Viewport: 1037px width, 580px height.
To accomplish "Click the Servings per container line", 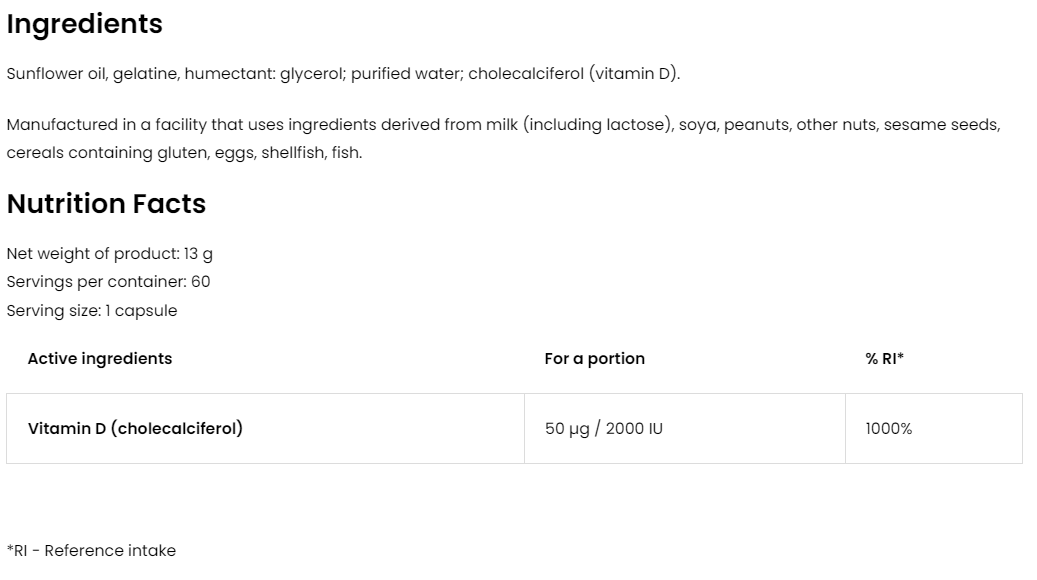I will pyautogui.click(x=108, y=282).
